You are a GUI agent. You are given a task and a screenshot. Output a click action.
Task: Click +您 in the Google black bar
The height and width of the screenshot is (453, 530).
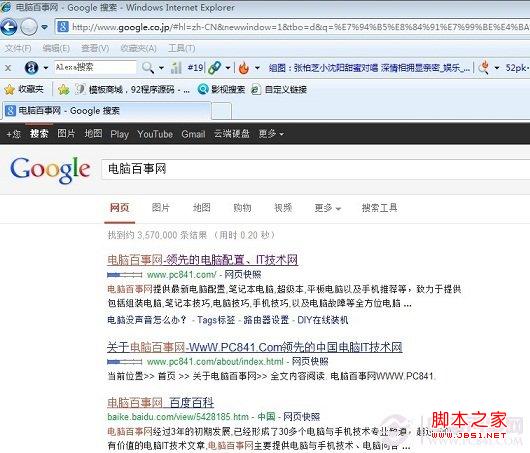(x=14, y=134)
